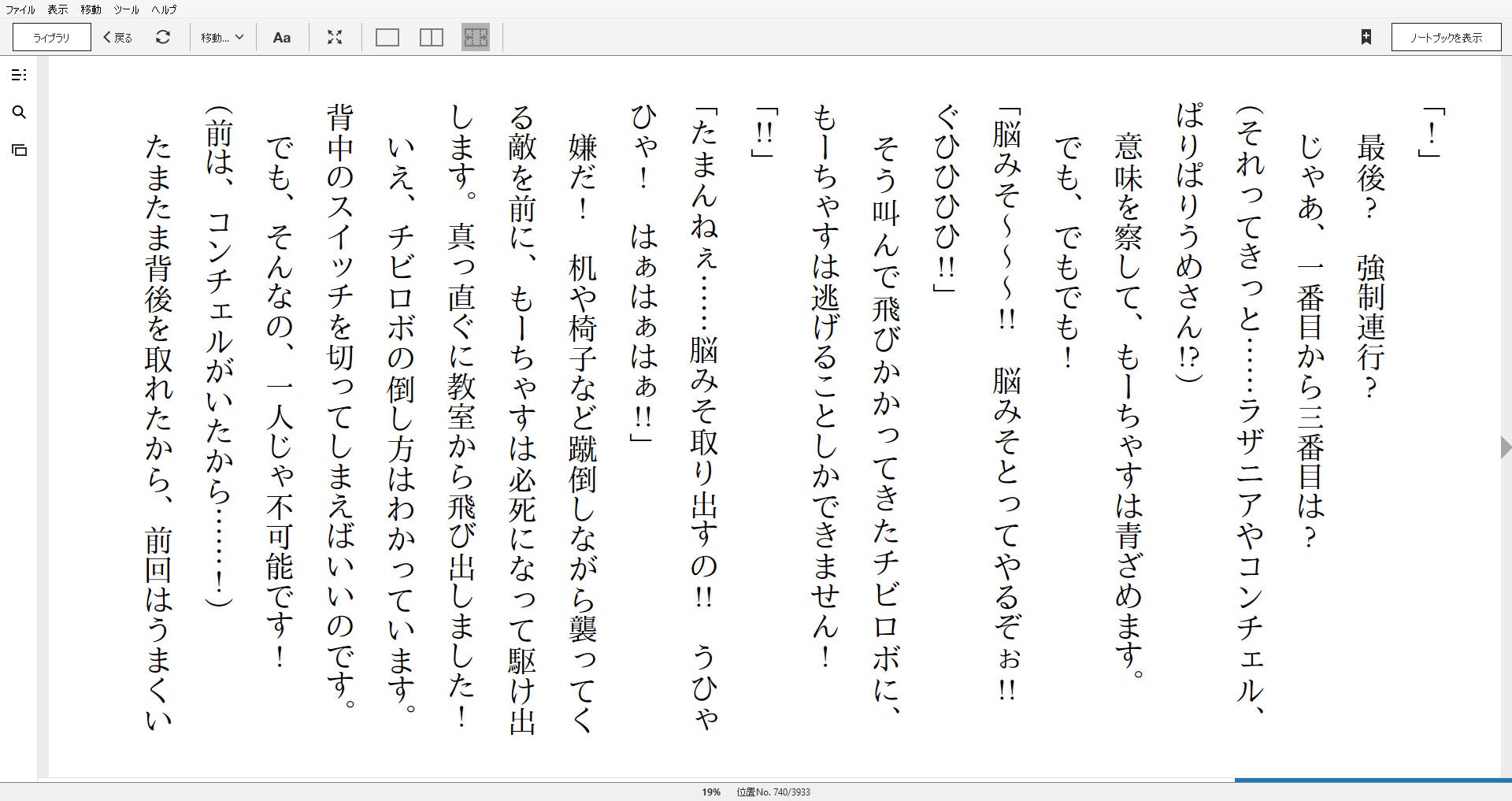Select two column page layout
Image resolution: width=1512 pixels, height=801 pixels.
[x=432, y=37]
